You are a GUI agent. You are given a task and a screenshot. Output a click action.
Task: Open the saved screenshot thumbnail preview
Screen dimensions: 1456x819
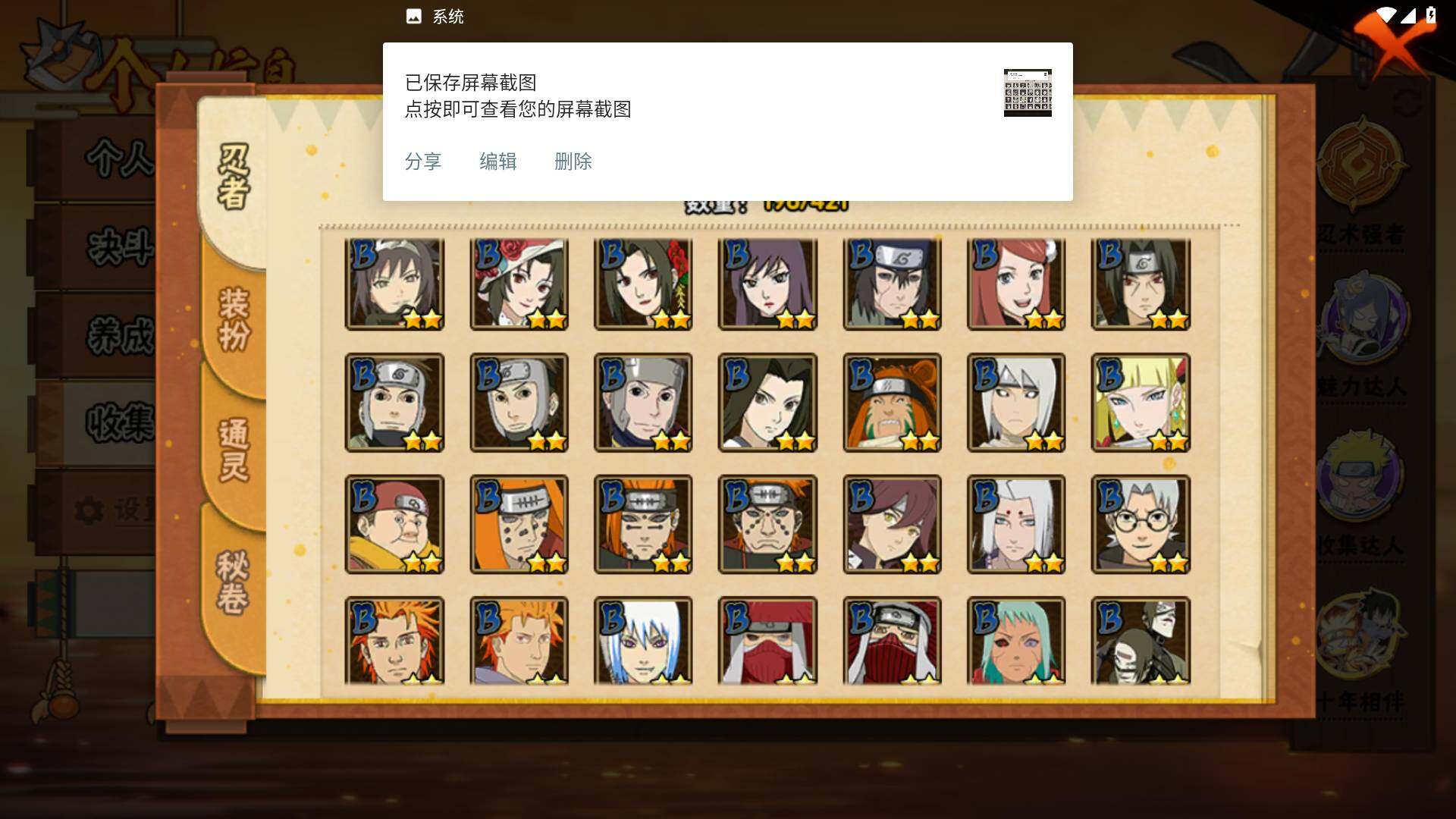point(1028,93)
